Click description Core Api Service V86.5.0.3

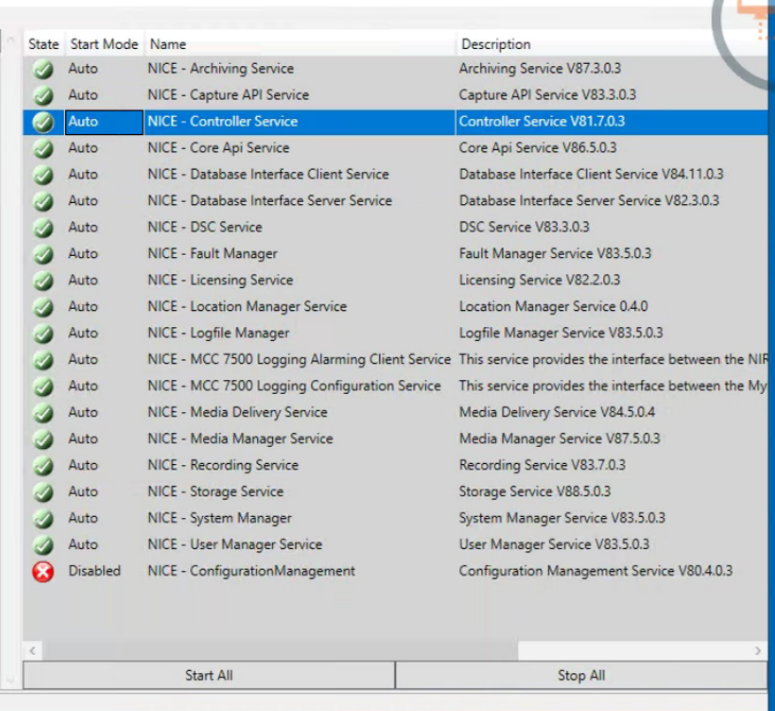[x=538, y=148]
